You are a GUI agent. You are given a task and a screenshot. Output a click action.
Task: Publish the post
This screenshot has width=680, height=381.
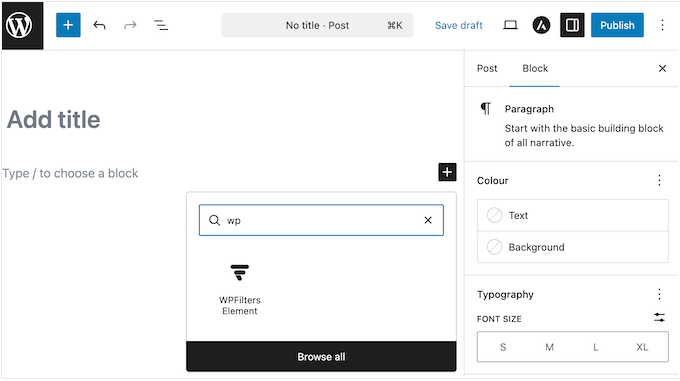tap(617, 25)
